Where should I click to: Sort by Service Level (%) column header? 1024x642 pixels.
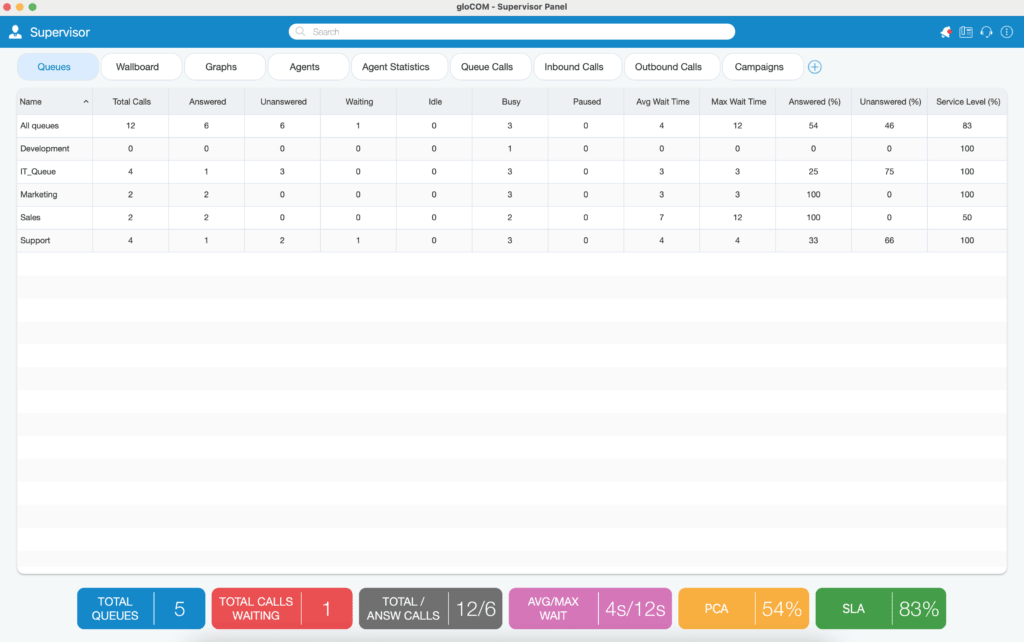coord(968,102)
